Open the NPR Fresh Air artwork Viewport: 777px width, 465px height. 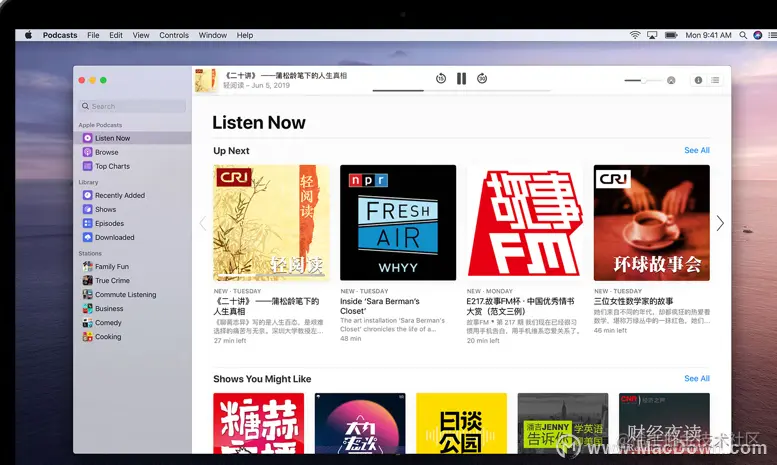tap(398, 223)
